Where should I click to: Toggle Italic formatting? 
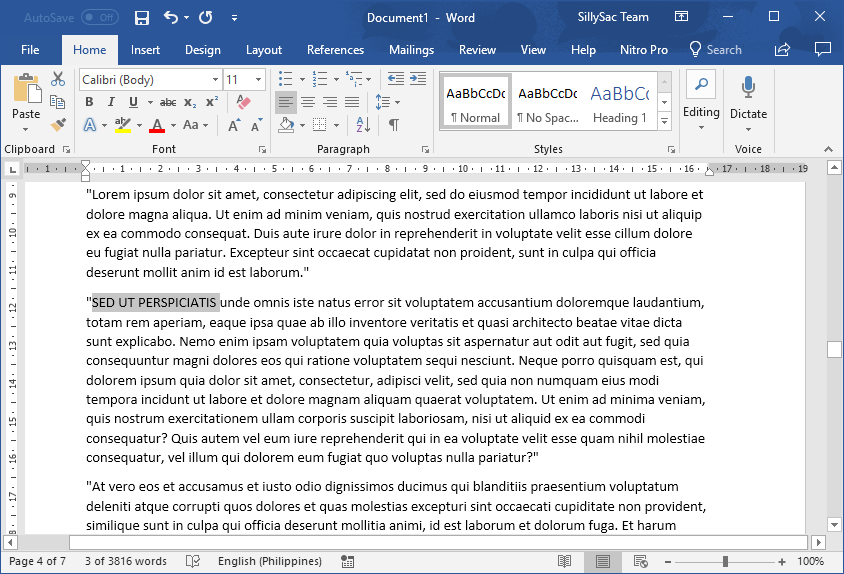pos(111,102)
